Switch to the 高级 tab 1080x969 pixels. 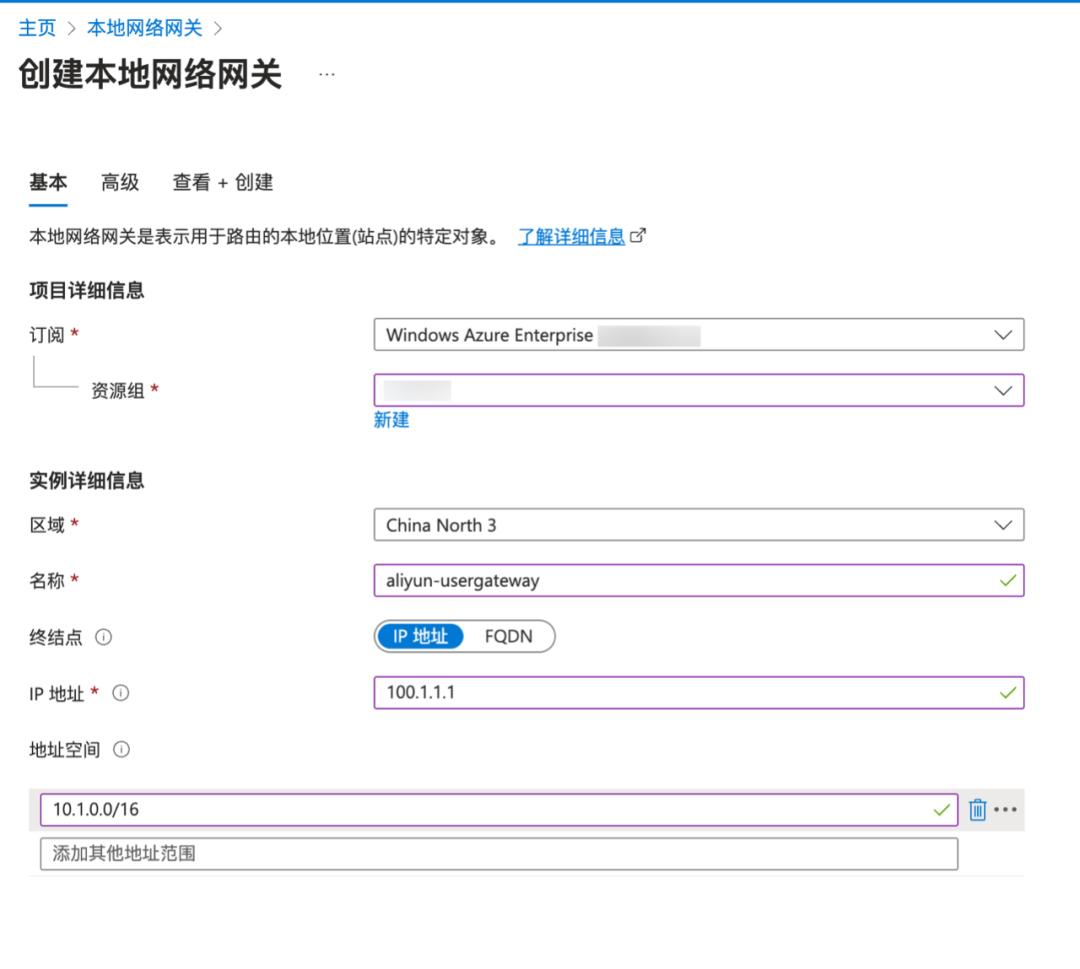tap(119, 183)
